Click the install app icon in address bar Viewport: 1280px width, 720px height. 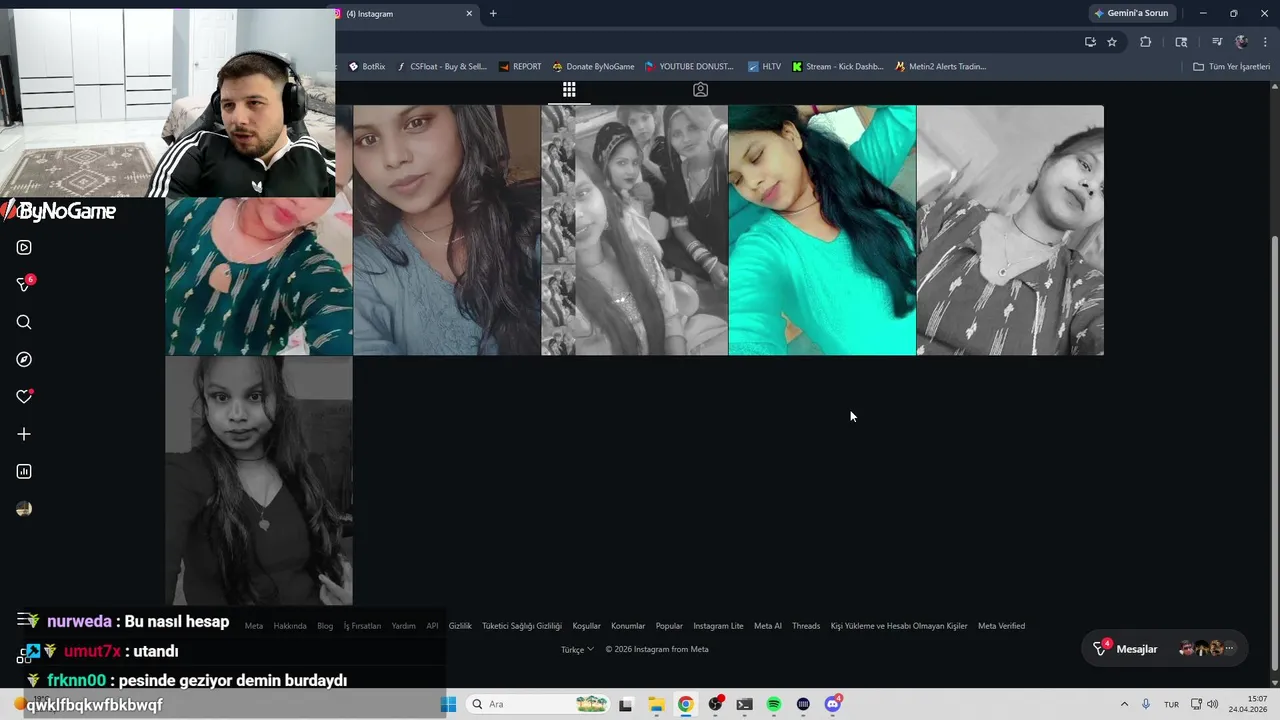[1090, 42]
